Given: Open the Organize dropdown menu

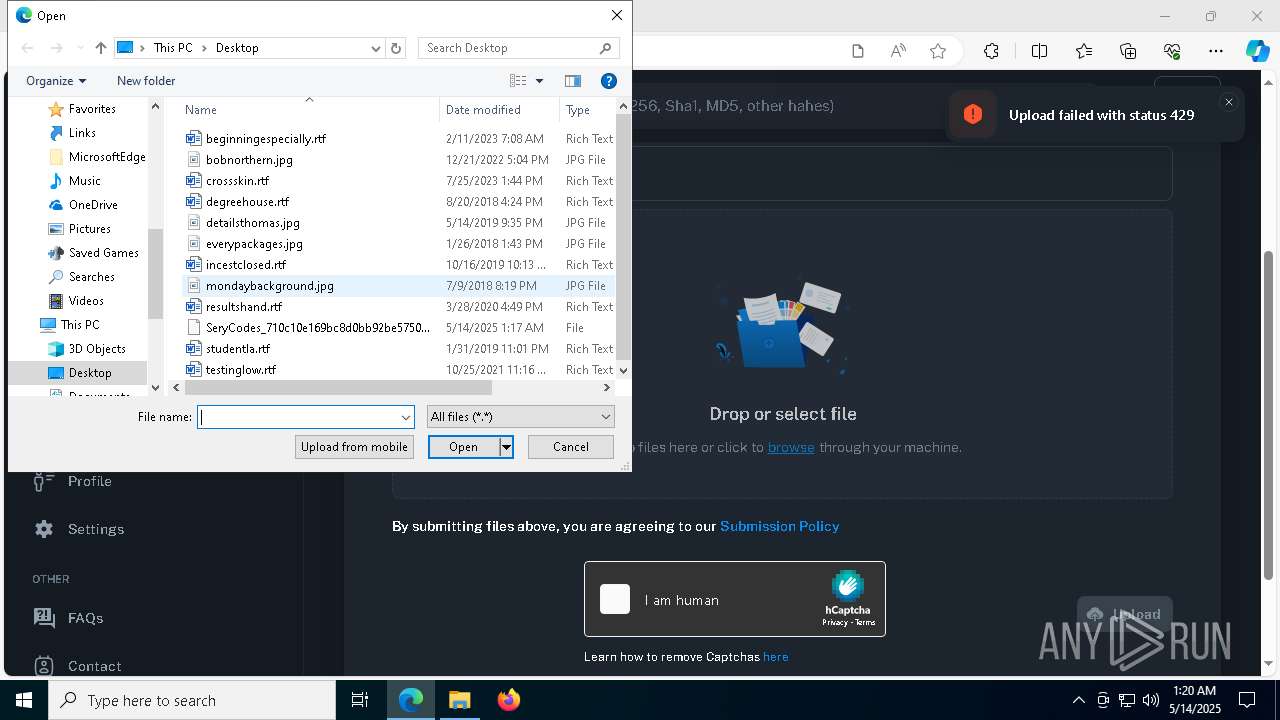Looking at the screenshot, I should pyautogui.click(x=56, y=81).
